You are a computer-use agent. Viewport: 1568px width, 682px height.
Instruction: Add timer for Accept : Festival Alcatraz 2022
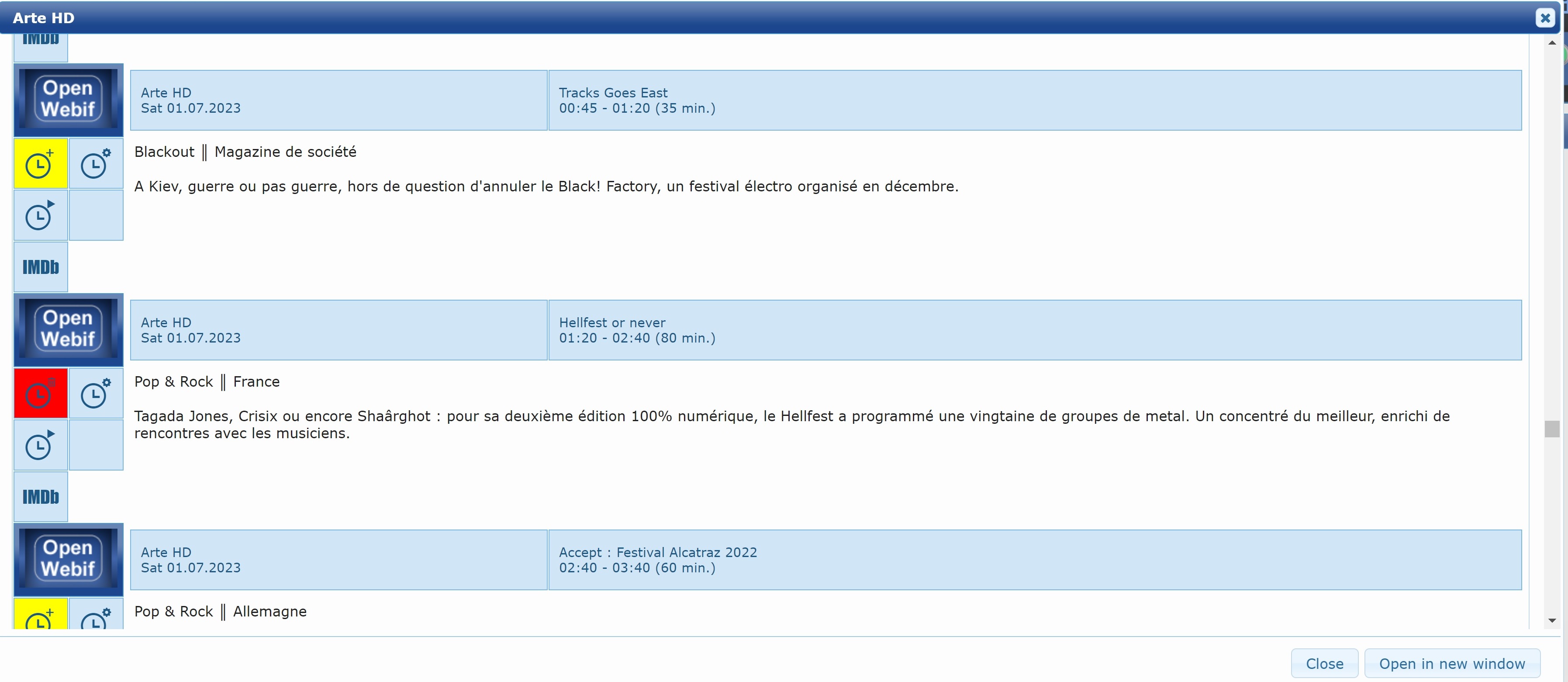tap(41, 614)
